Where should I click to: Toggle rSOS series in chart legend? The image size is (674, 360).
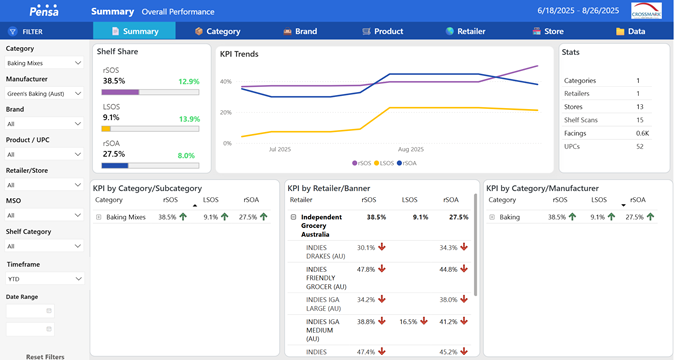pyautogui.click(x=361, y=163)
